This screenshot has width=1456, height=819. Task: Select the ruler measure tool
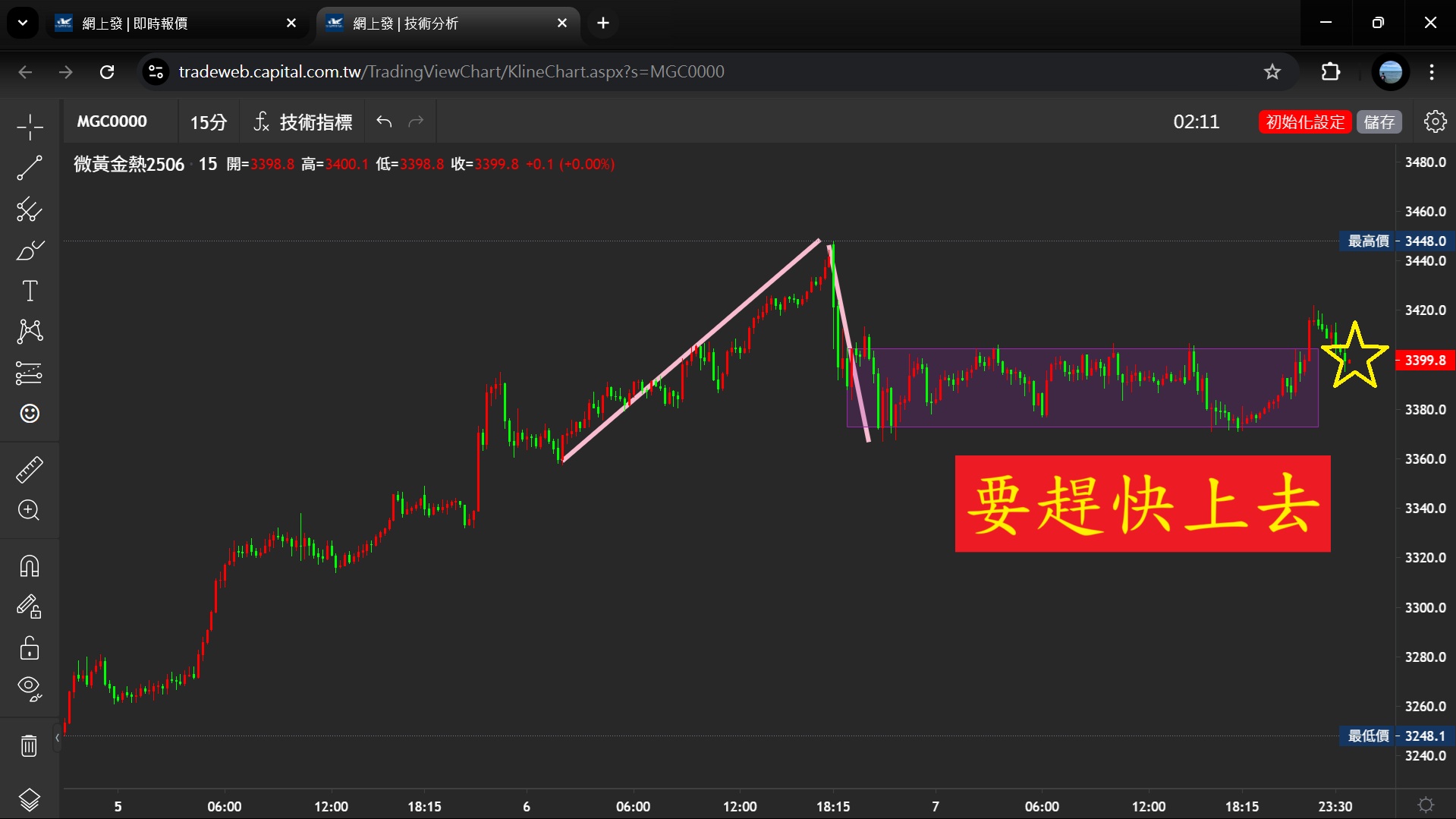click(30, 470)
